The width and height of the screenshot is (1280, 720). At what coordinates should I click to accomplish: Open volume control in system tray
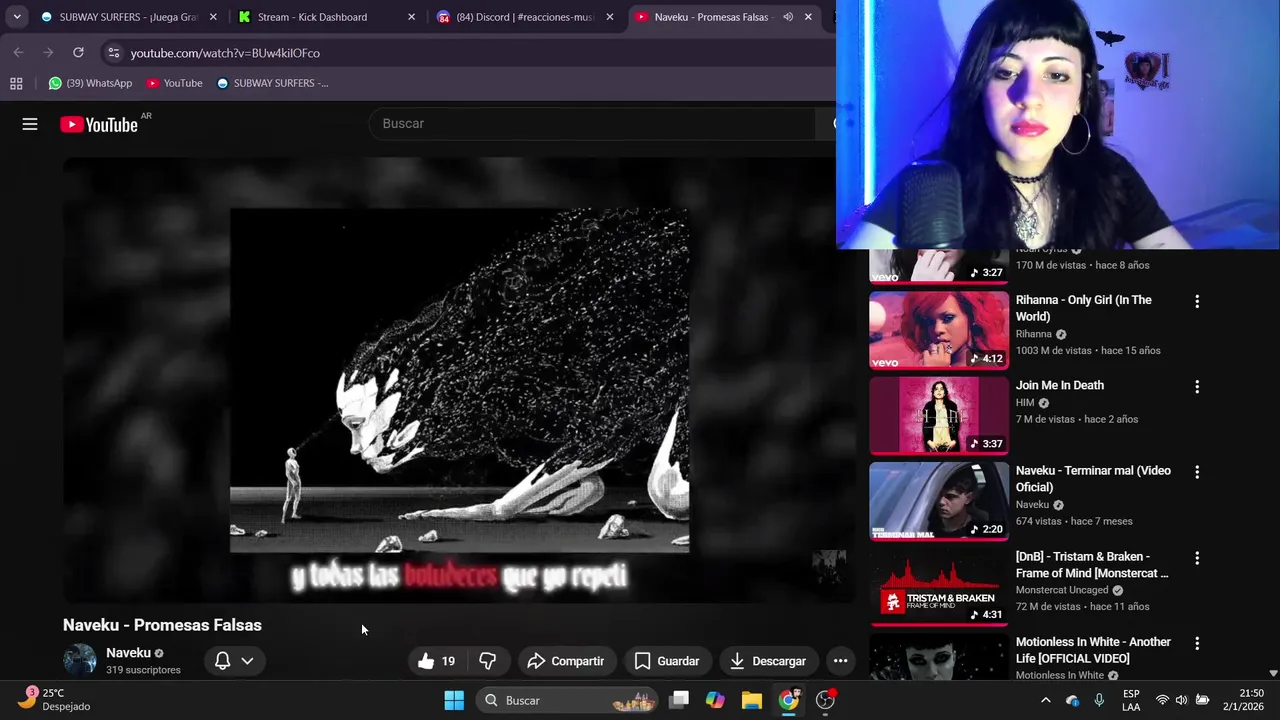coord(1181,700)
